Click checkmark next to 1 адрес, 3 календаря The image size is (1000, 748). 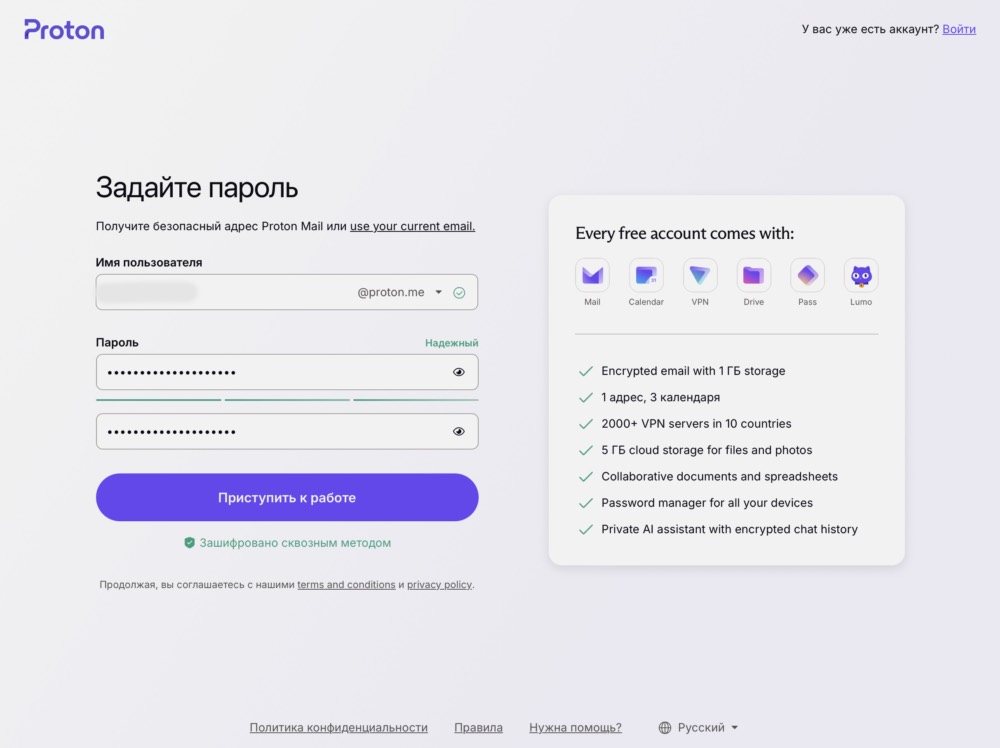click(585, 397)
